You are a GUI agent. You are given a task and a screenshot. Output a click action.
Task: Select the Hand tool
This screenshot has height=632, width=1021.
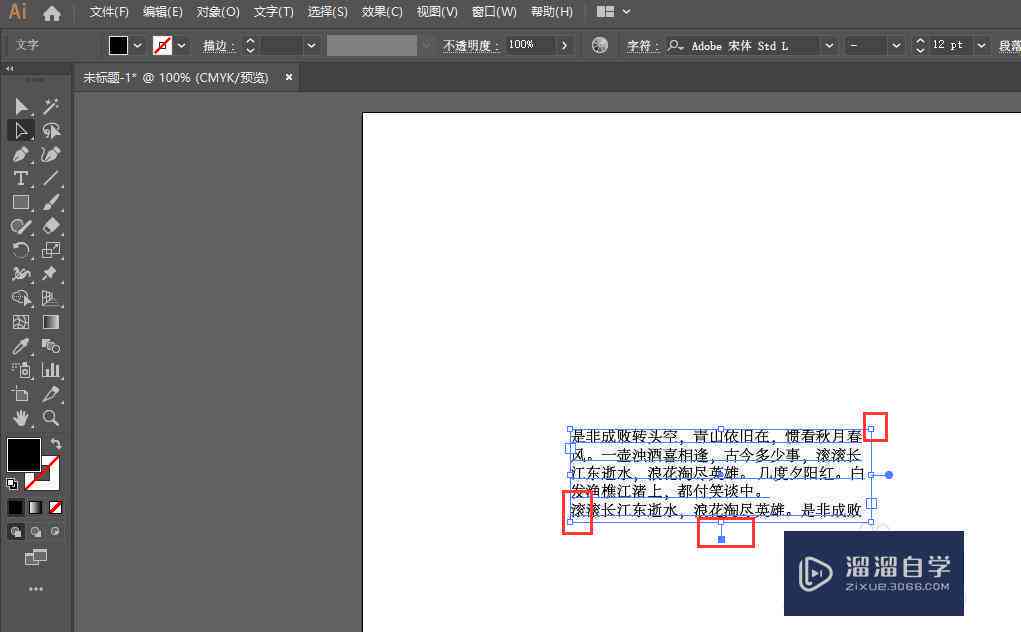click(21, 417)
